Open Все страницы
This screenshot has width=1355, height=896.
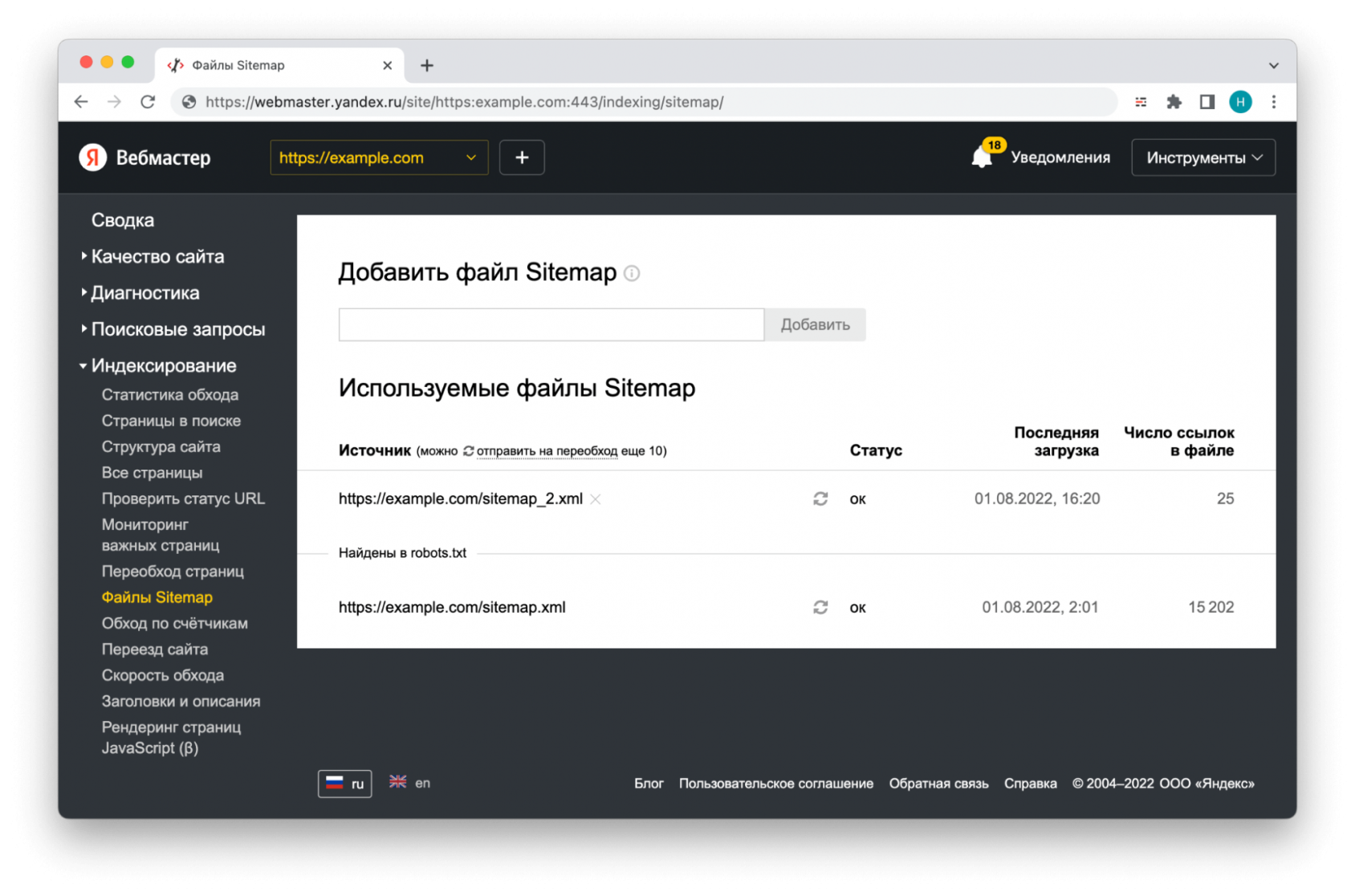point(152,473)
